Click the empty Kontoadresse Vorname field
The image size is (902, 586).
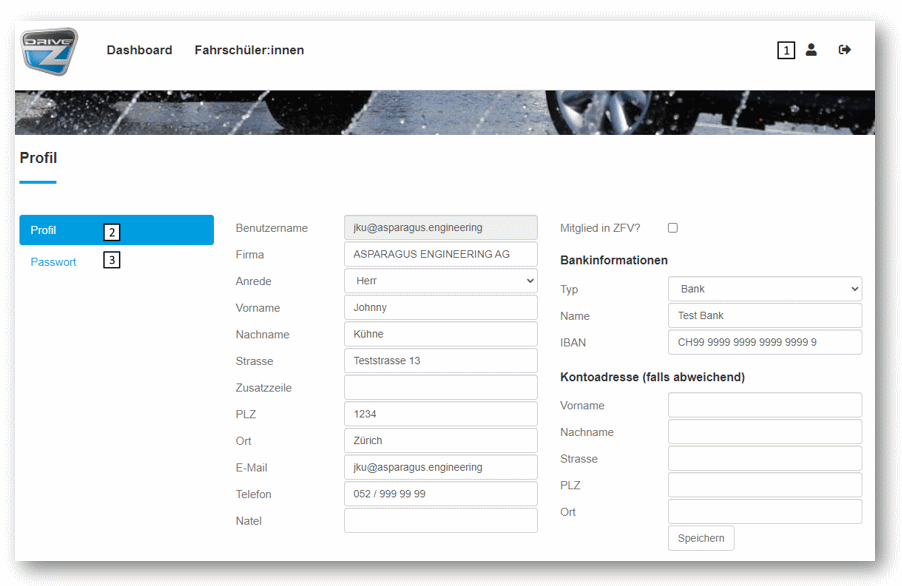[x=764, y=405]
